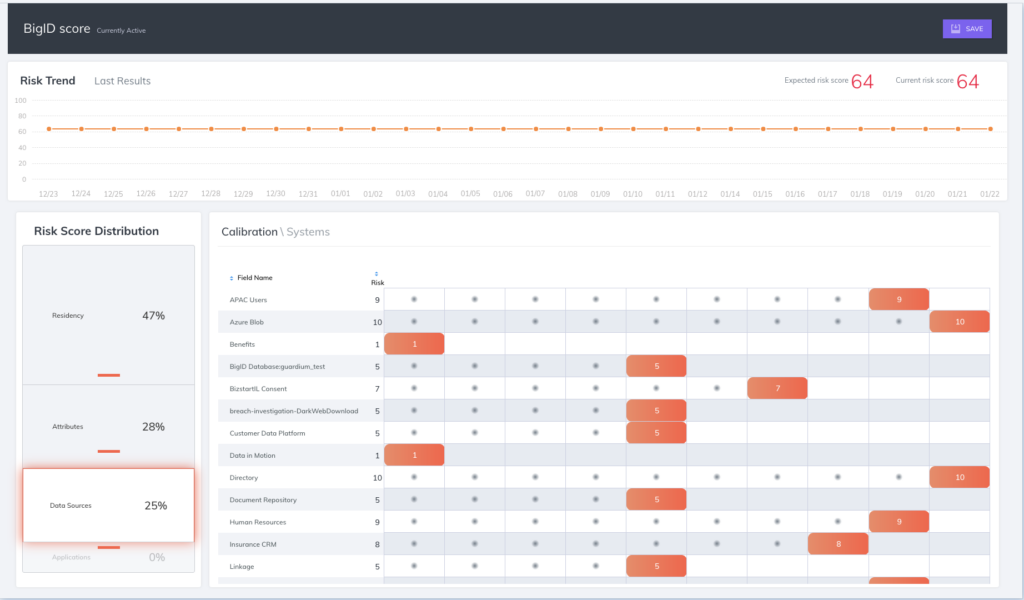Screen dimensions: 1024x600
Task: Click the Azure Blob orange slider handle
Action: point(959,322)
